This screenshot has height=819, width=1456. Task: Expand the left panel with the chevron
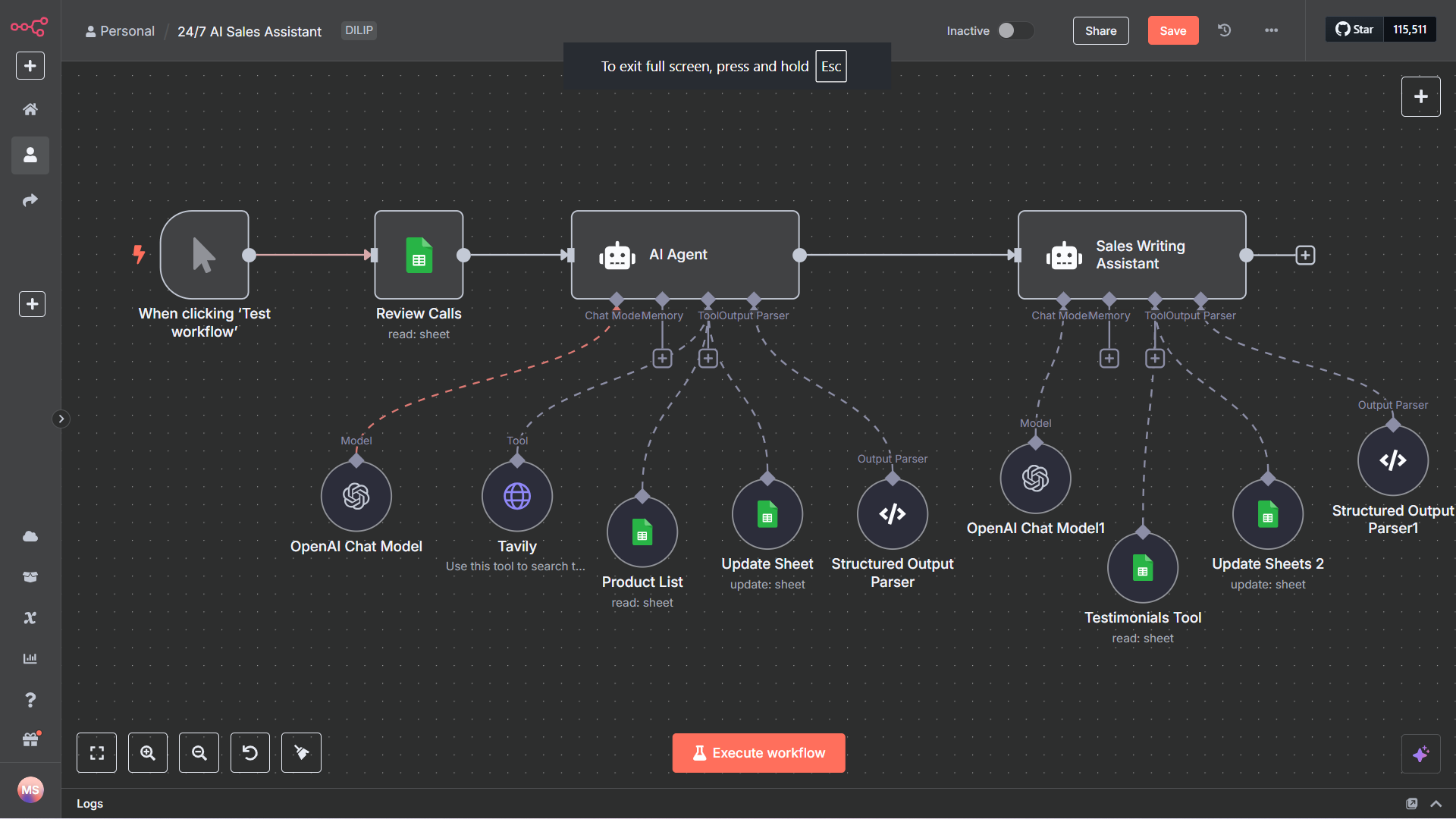(x=61, y=418)
